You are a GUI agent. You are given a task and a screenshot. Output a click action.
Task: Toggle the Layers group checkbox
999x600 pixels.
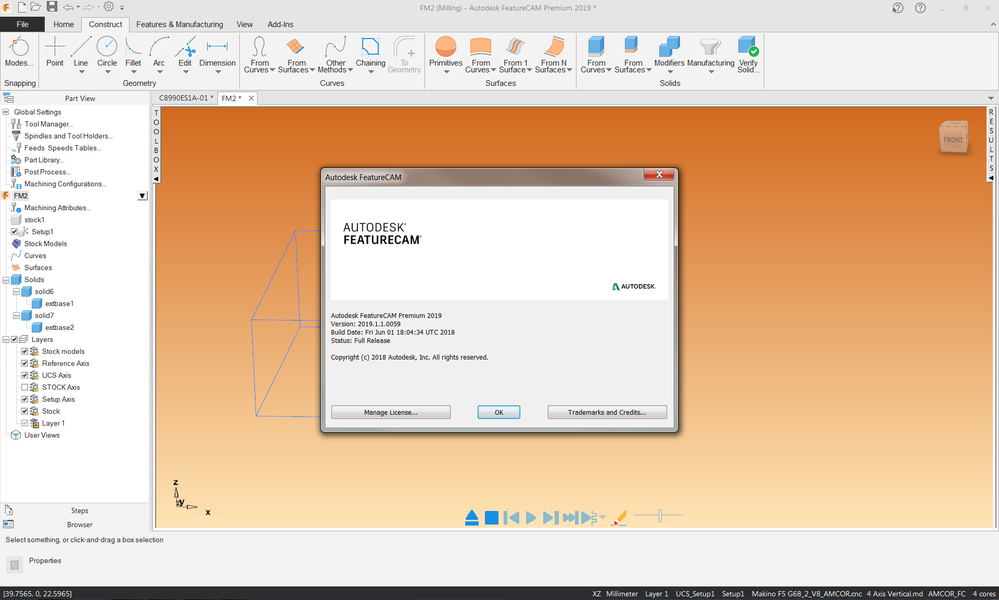pyautogui.click(x=14, y=339)
